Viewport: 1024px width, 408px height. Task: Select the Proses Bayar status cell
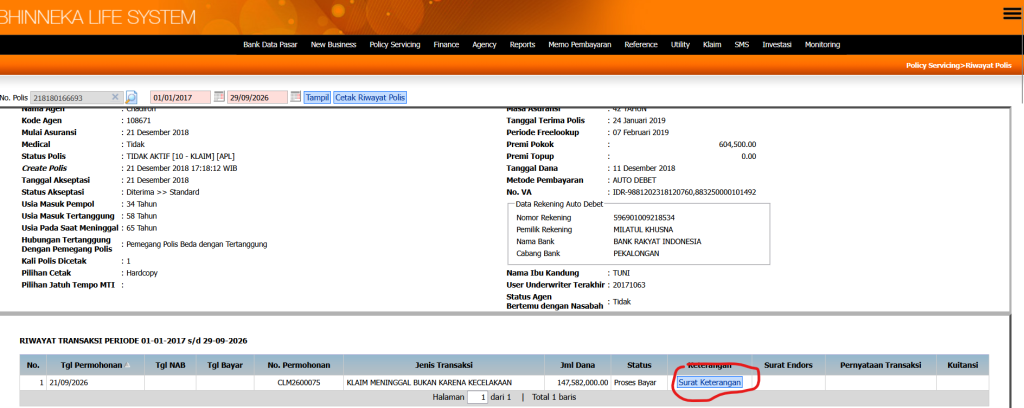click(x=639, y=383)
